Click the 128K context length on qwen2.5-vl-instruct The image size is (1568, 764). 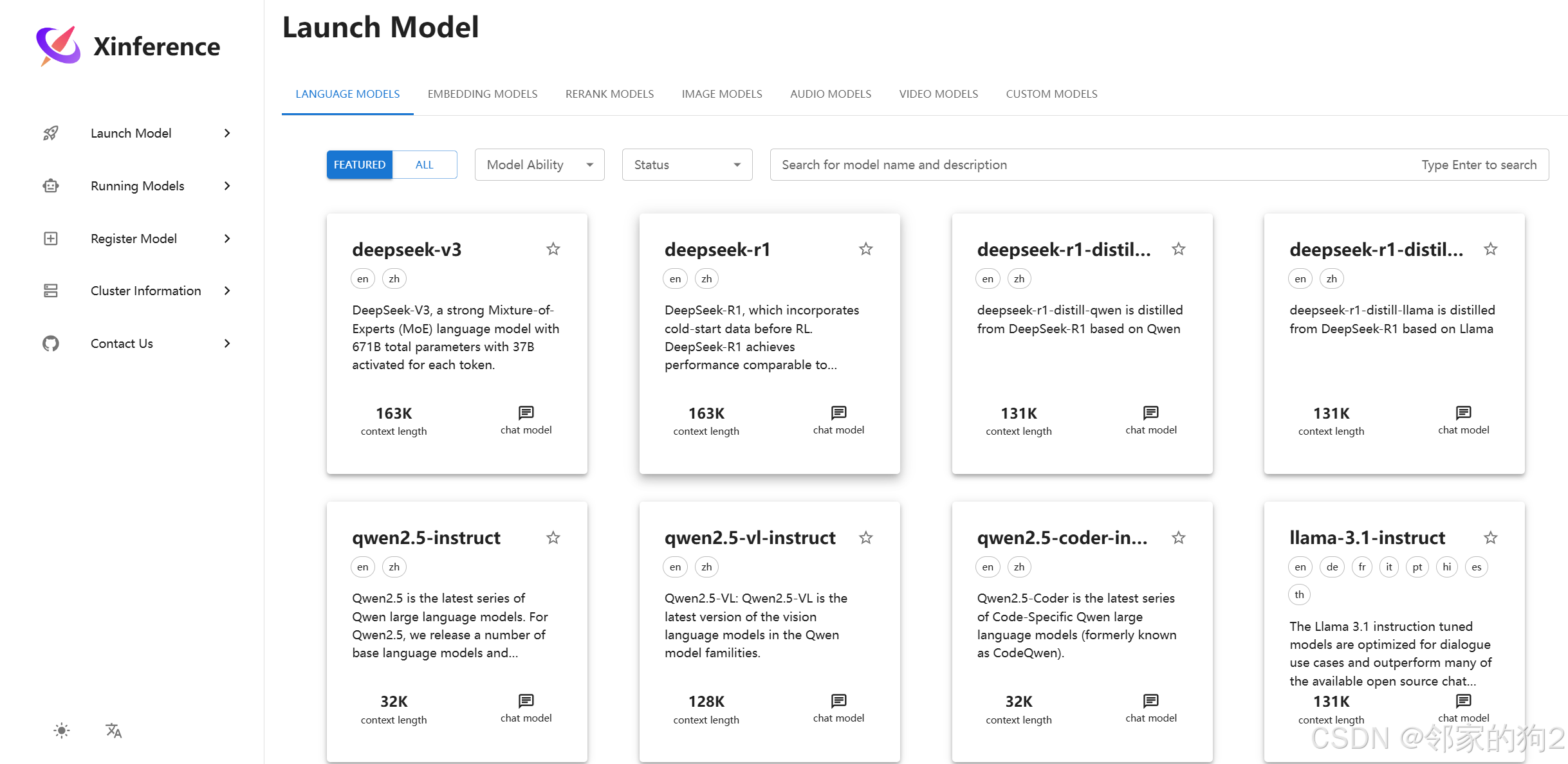tap(706, 702)
